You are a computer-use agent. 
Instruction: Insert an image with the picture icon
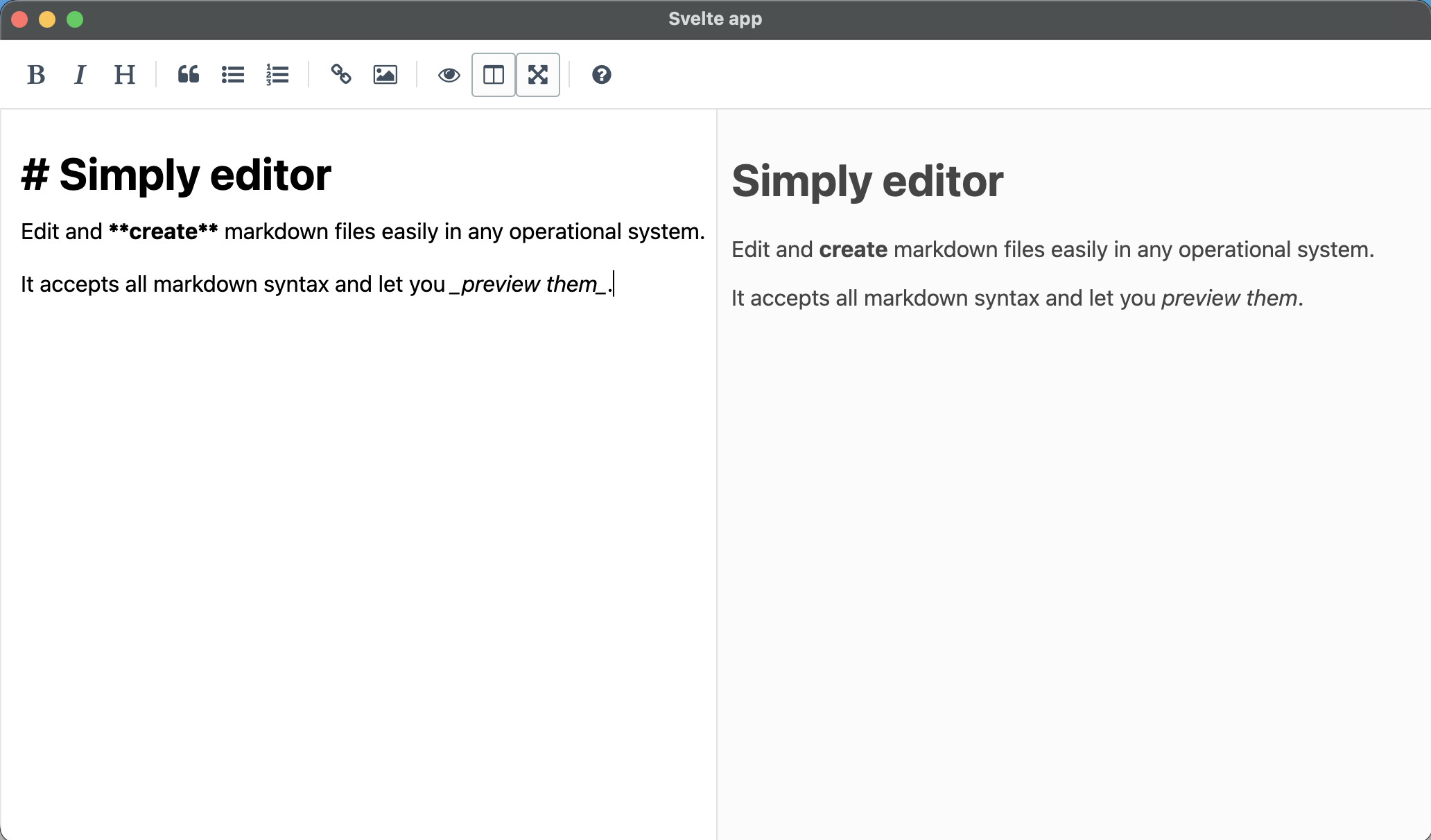[x=385, y=75]
